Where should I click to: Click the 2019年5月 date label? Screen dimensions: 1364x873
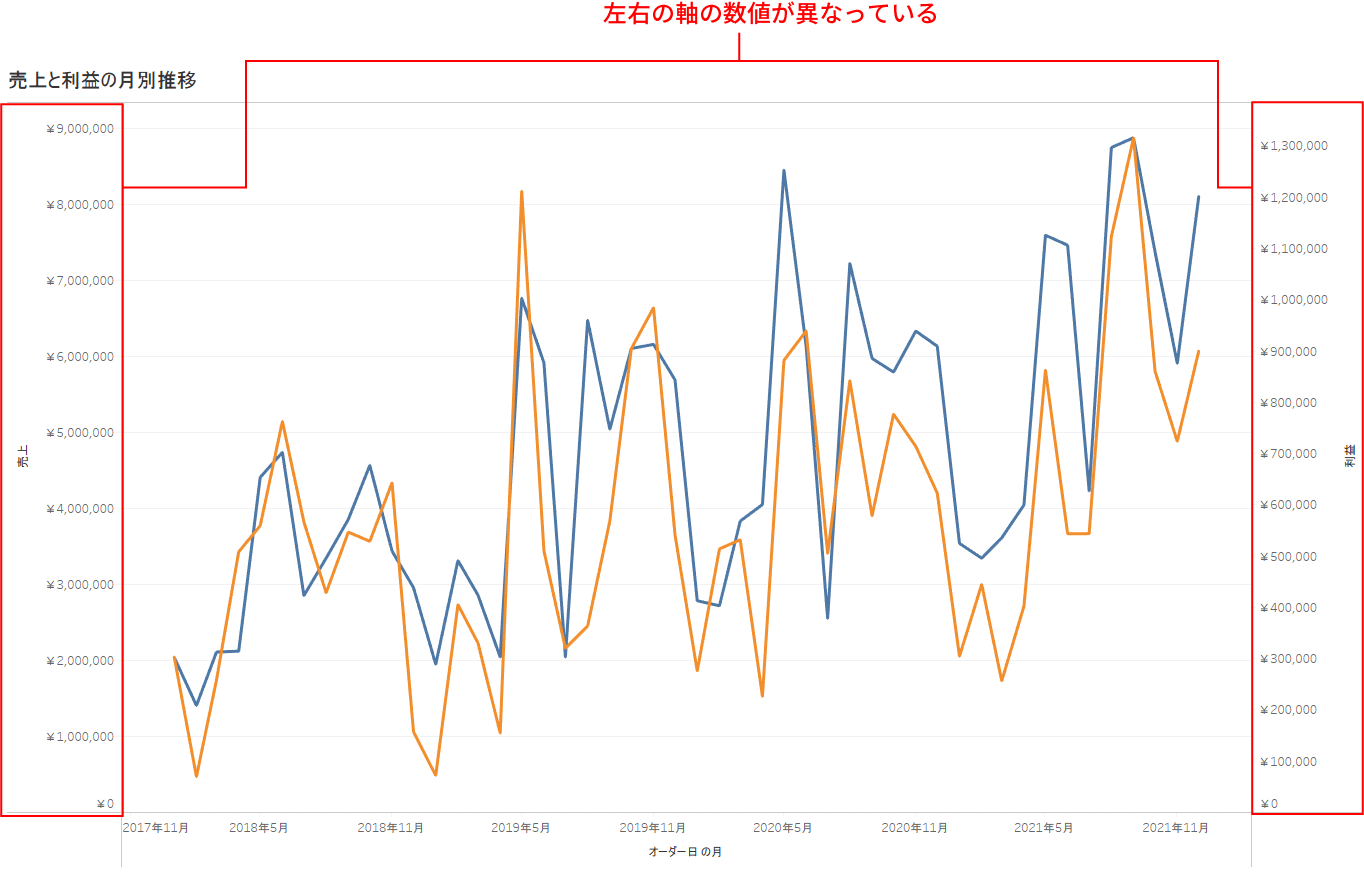click(521, 828)
